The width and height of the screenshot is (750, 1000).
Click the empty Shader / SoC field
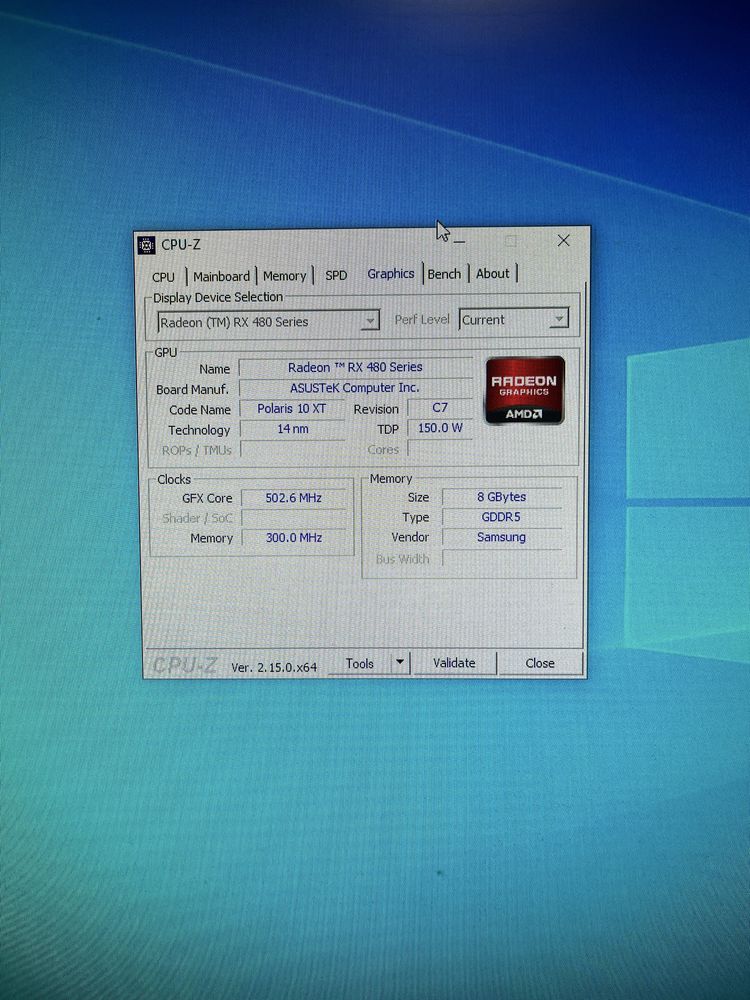tap(294, 518)
